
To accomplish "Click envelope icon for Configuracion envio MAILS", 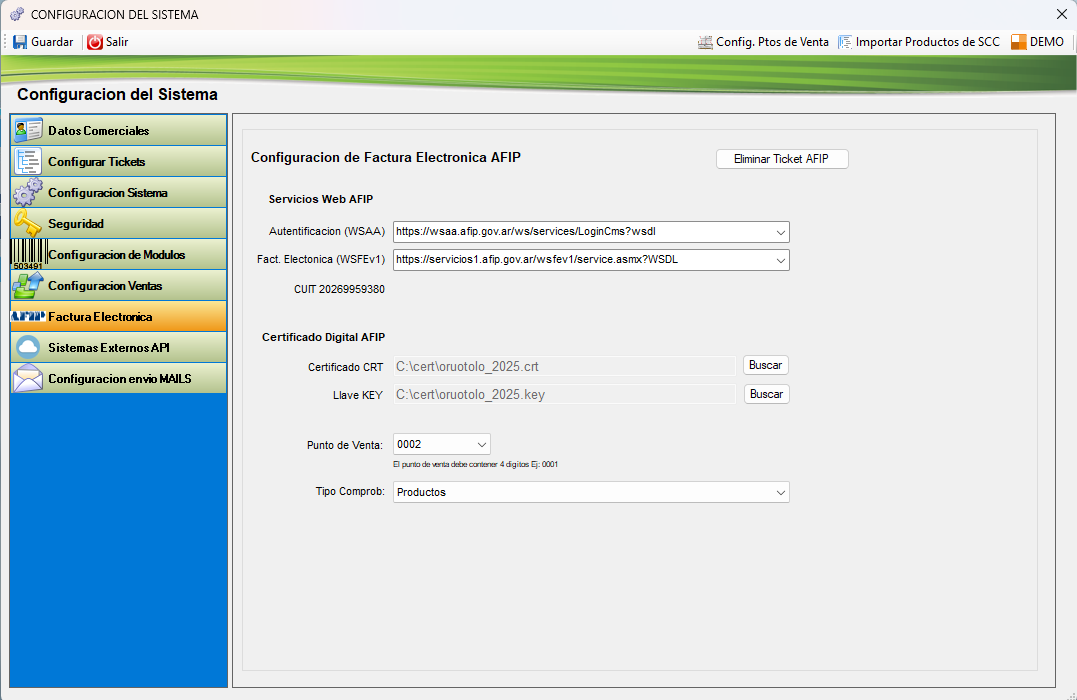I will pos(27,379).
